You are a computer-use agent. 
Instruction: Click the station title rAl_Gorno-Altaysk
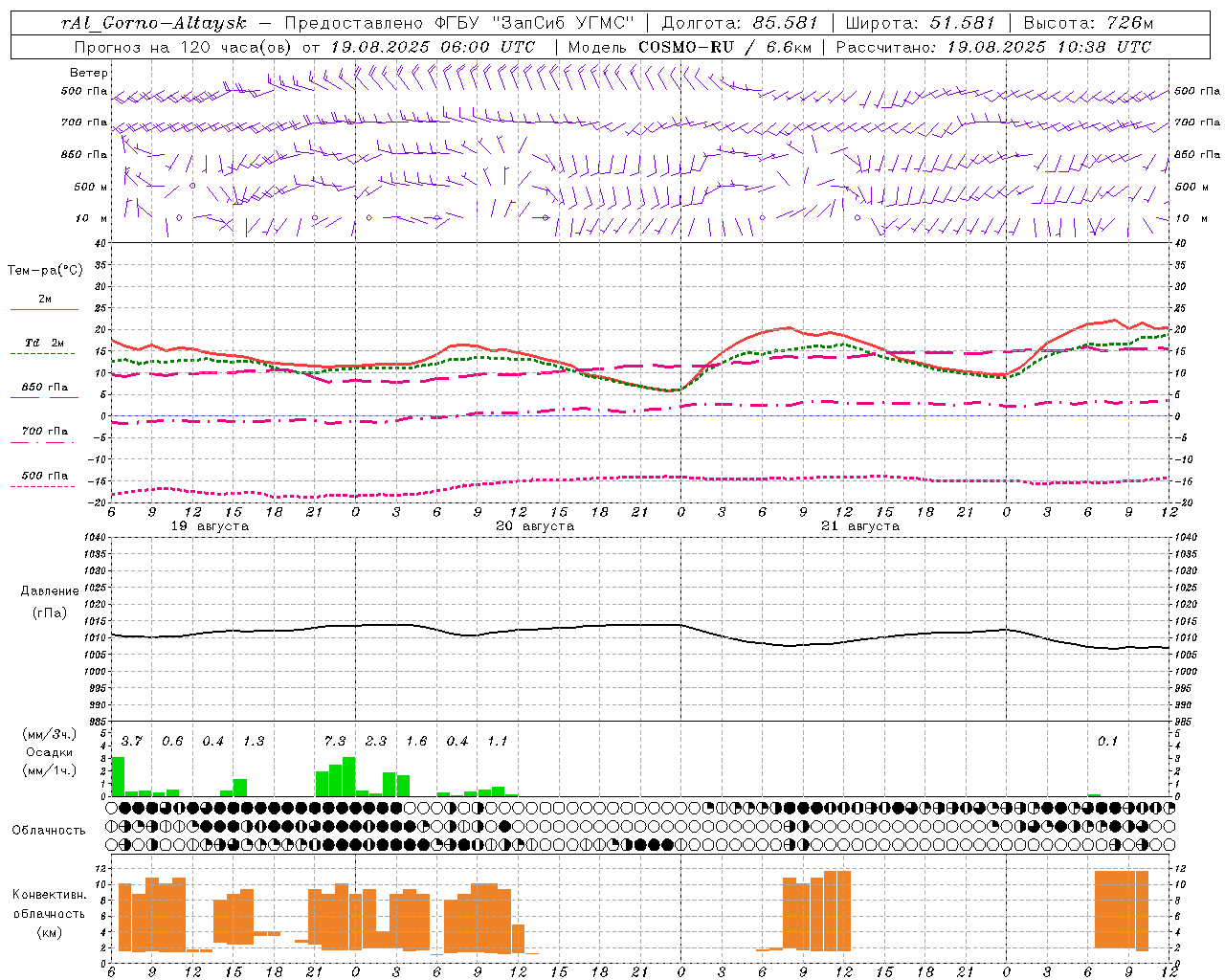point(153,23)
